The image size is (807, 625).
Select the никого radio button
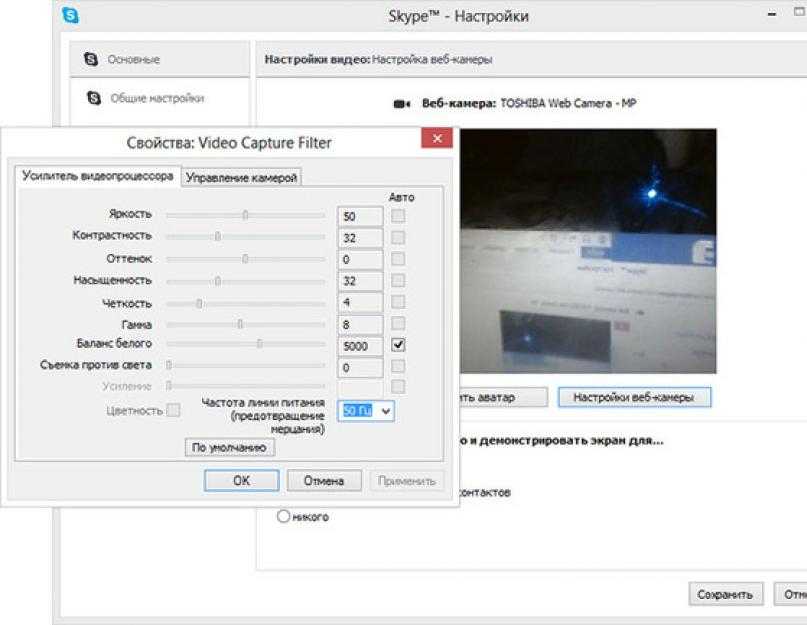(x=283, y=516)
